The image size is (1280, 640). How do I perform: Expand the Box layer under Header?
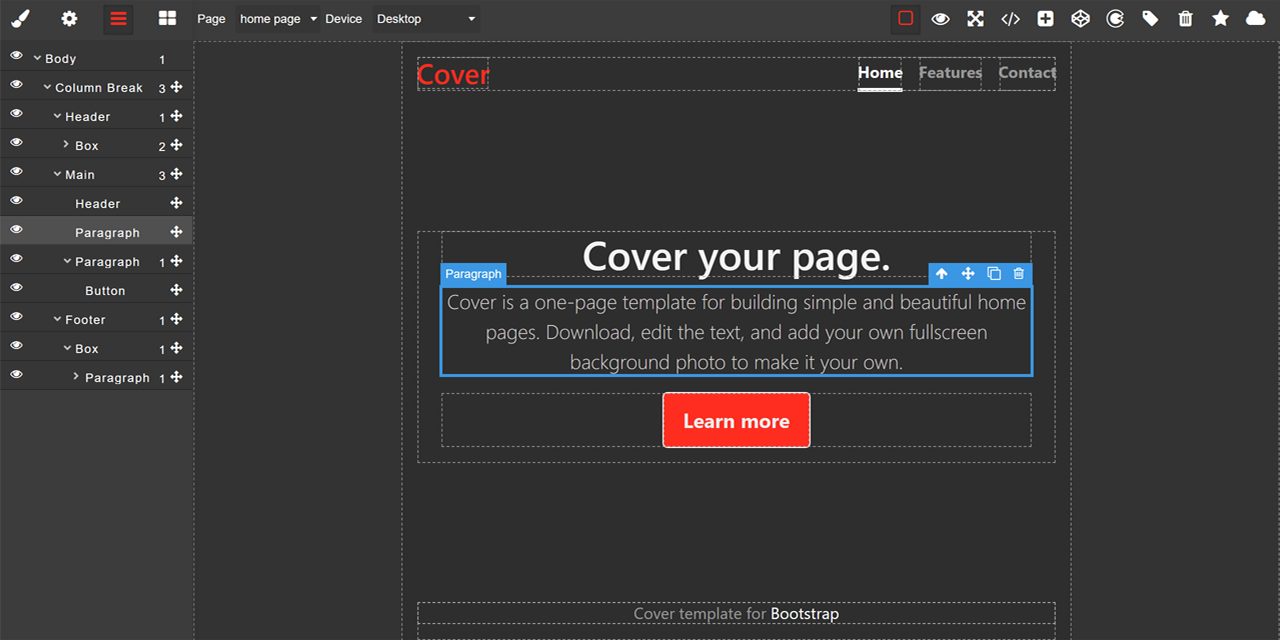(66, 145)
